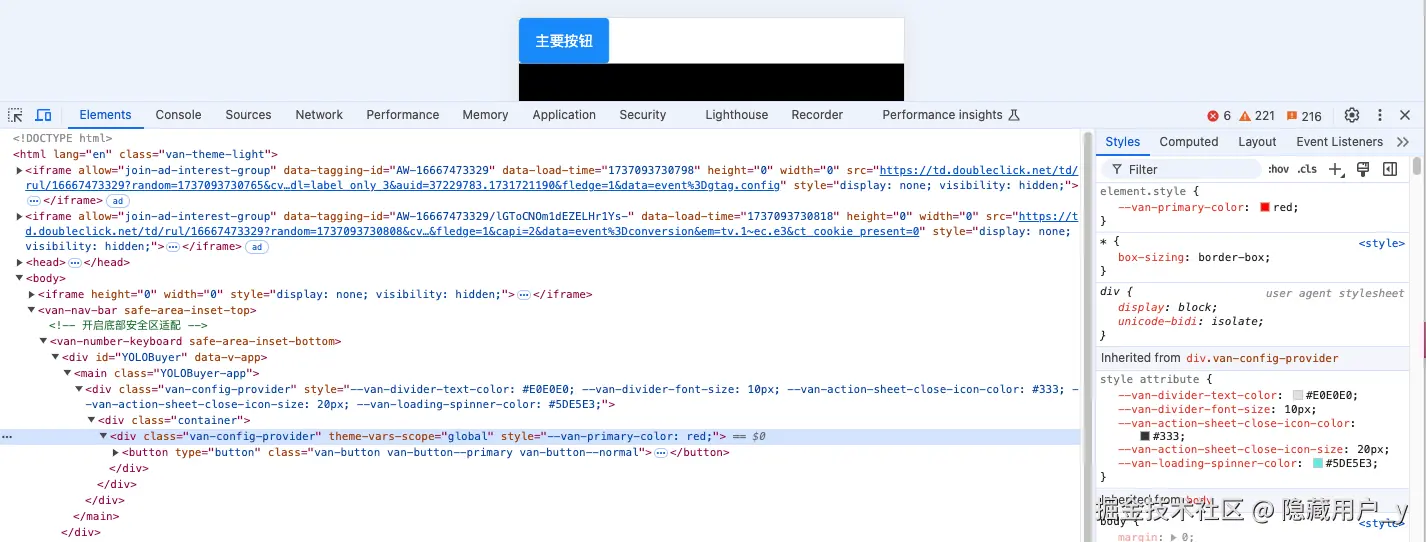Collapse the div id YOLOBuyer node
The width and height of the screenshot is (1426, 542).
pos(56,357)
